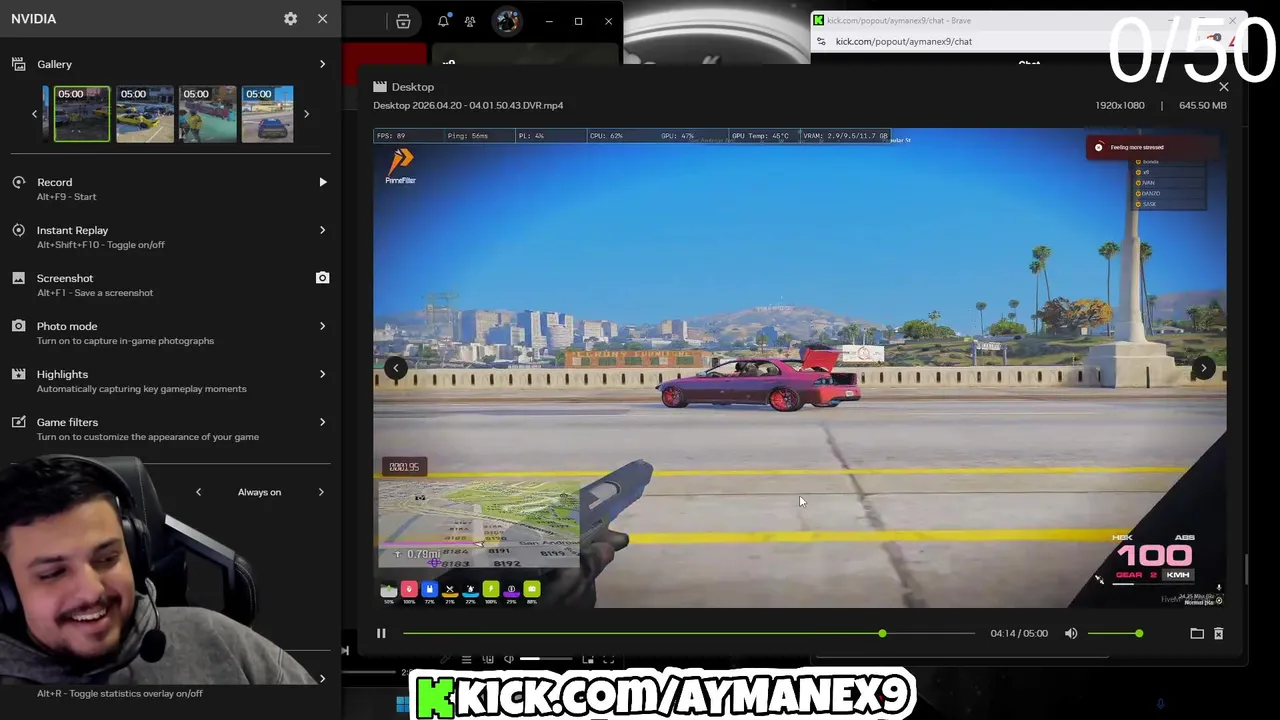
Task: Click the 645.50 MB file size text
Action: tap(1203, 105)
